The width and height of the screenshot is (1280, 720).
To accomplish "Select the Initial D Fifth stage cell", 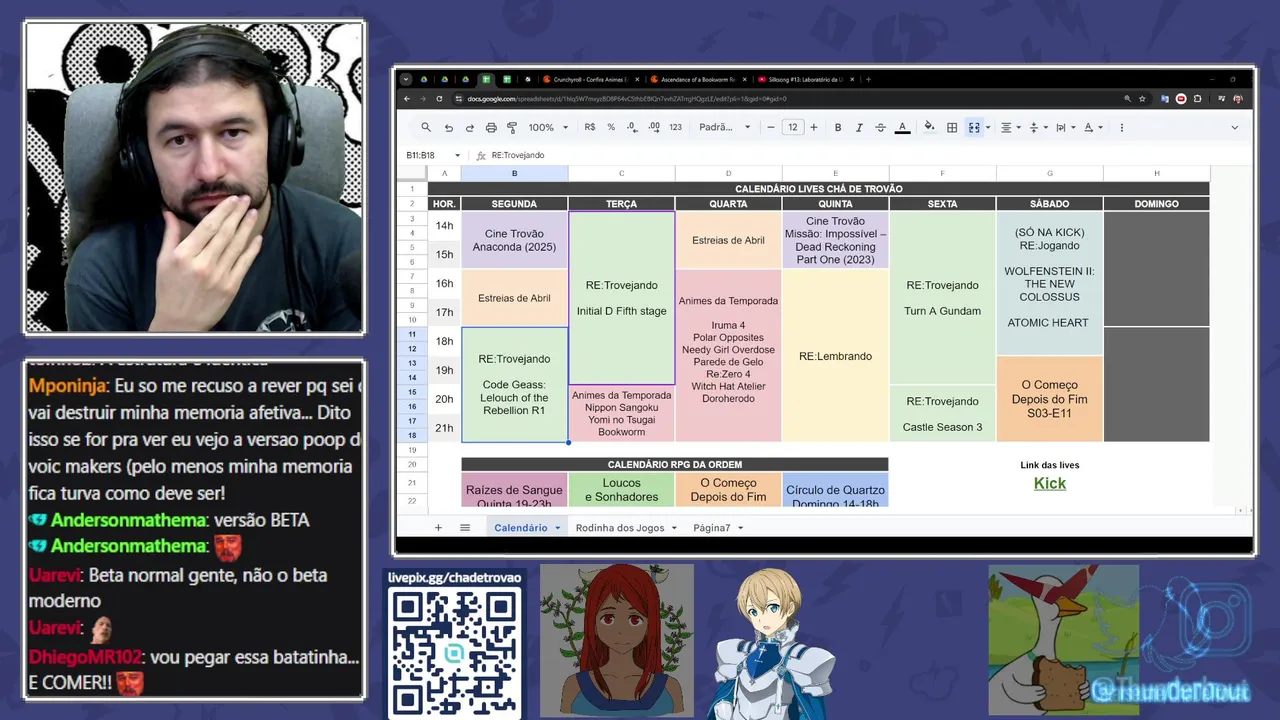I will click(621, 298).
